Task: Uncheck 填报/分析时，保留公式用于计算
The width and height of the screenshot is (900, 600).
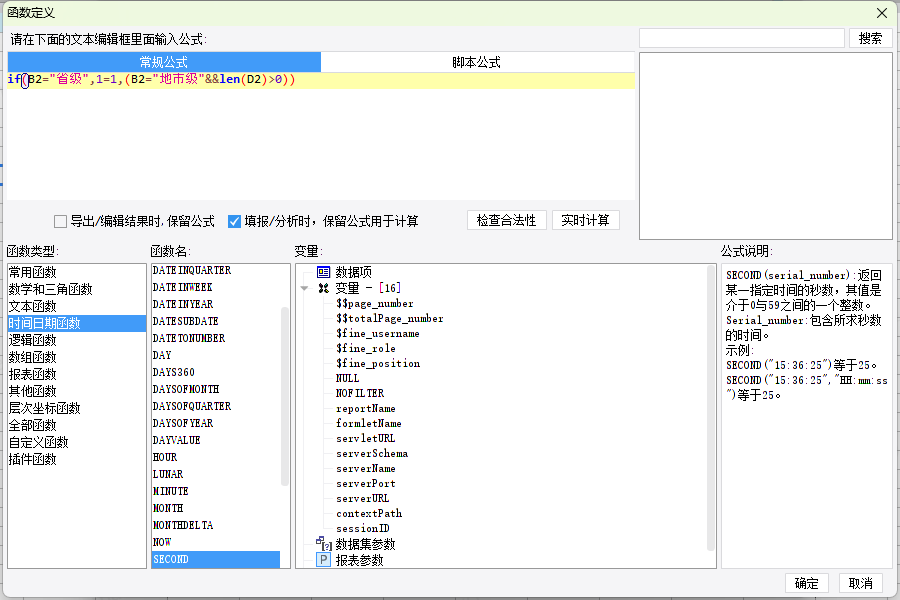Action: coord(234,222)
